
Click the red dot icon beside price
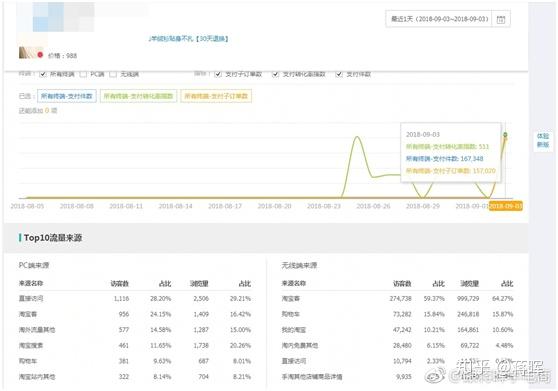tap(40, 55)
